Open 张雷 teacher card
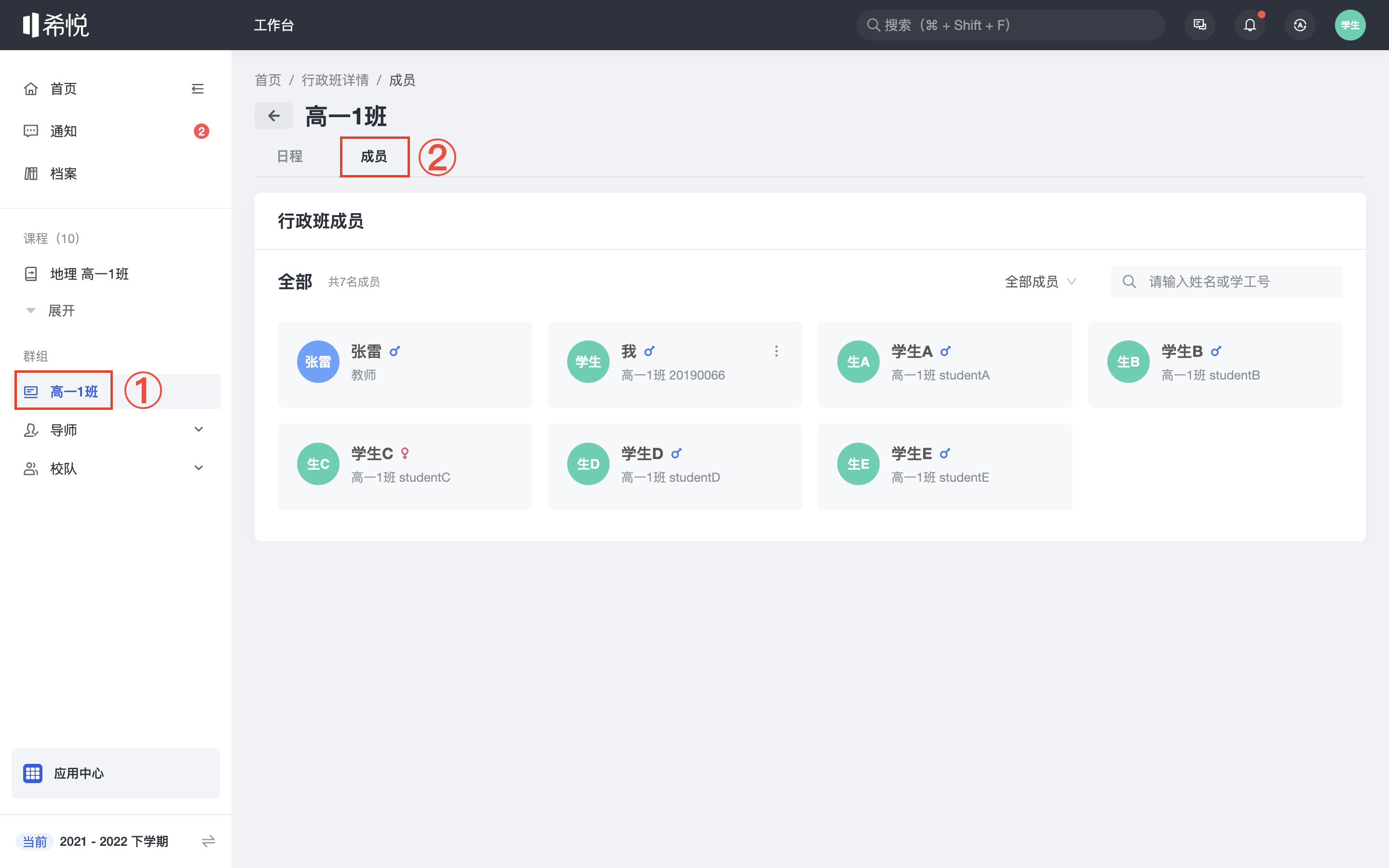This screenshot has height=868, width=1389. coord(405,364)
